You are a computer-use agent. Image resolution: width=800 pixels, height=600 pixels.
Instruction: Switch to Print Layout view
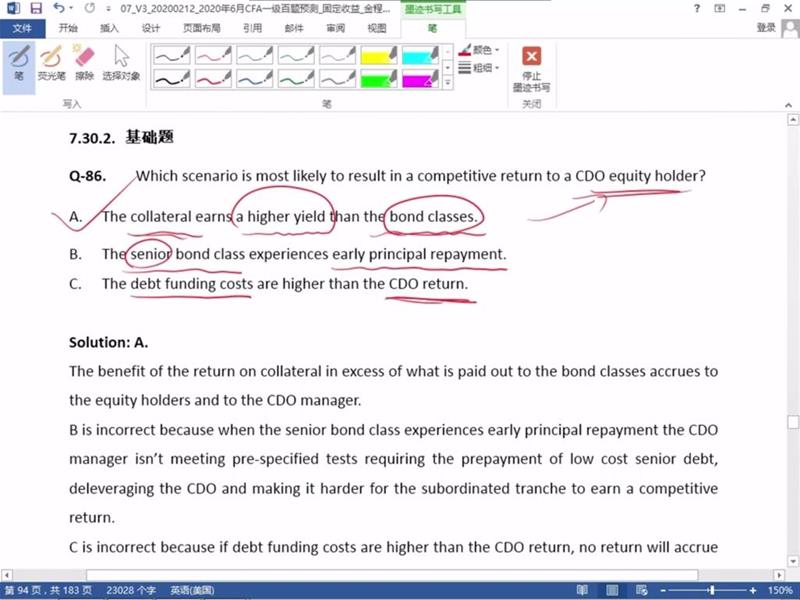point(612,590)
